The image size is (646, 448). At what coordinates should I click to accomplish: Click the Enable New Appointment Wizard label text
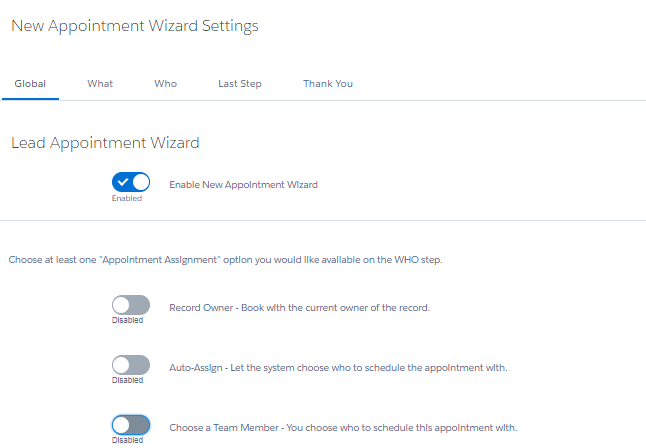(243, 185)
